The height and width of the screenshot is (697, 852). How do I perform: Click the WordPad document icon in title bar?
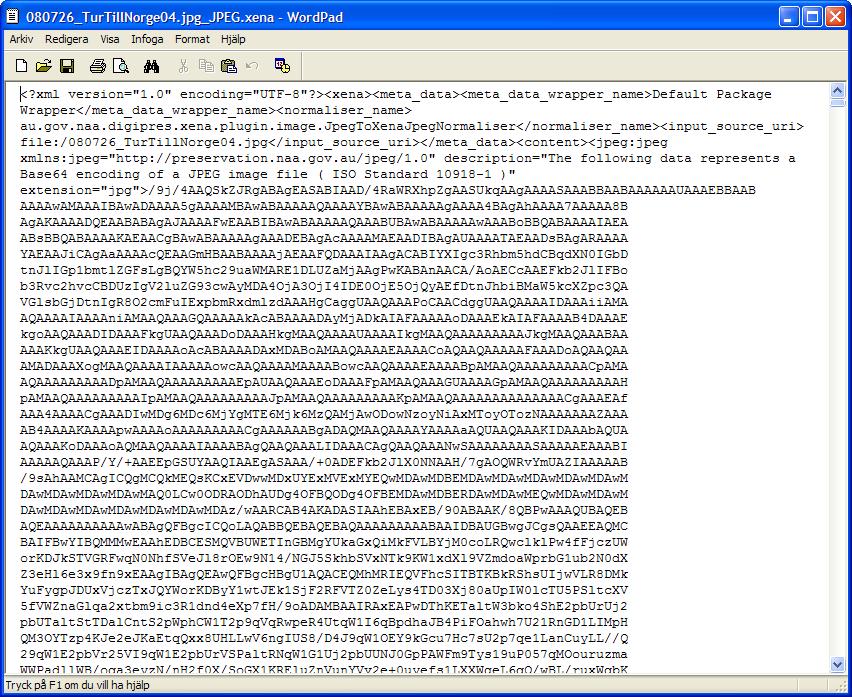click(x=12, y=16)
